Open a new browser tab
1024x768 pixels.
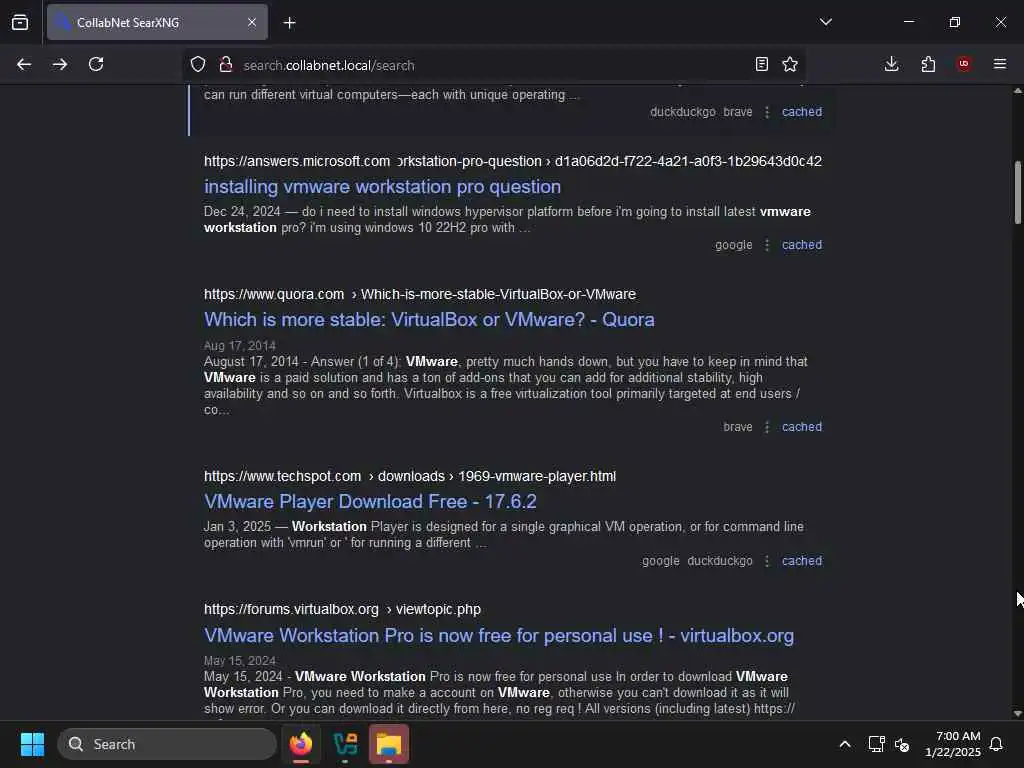pyautogui.click(x=289, y=23)
